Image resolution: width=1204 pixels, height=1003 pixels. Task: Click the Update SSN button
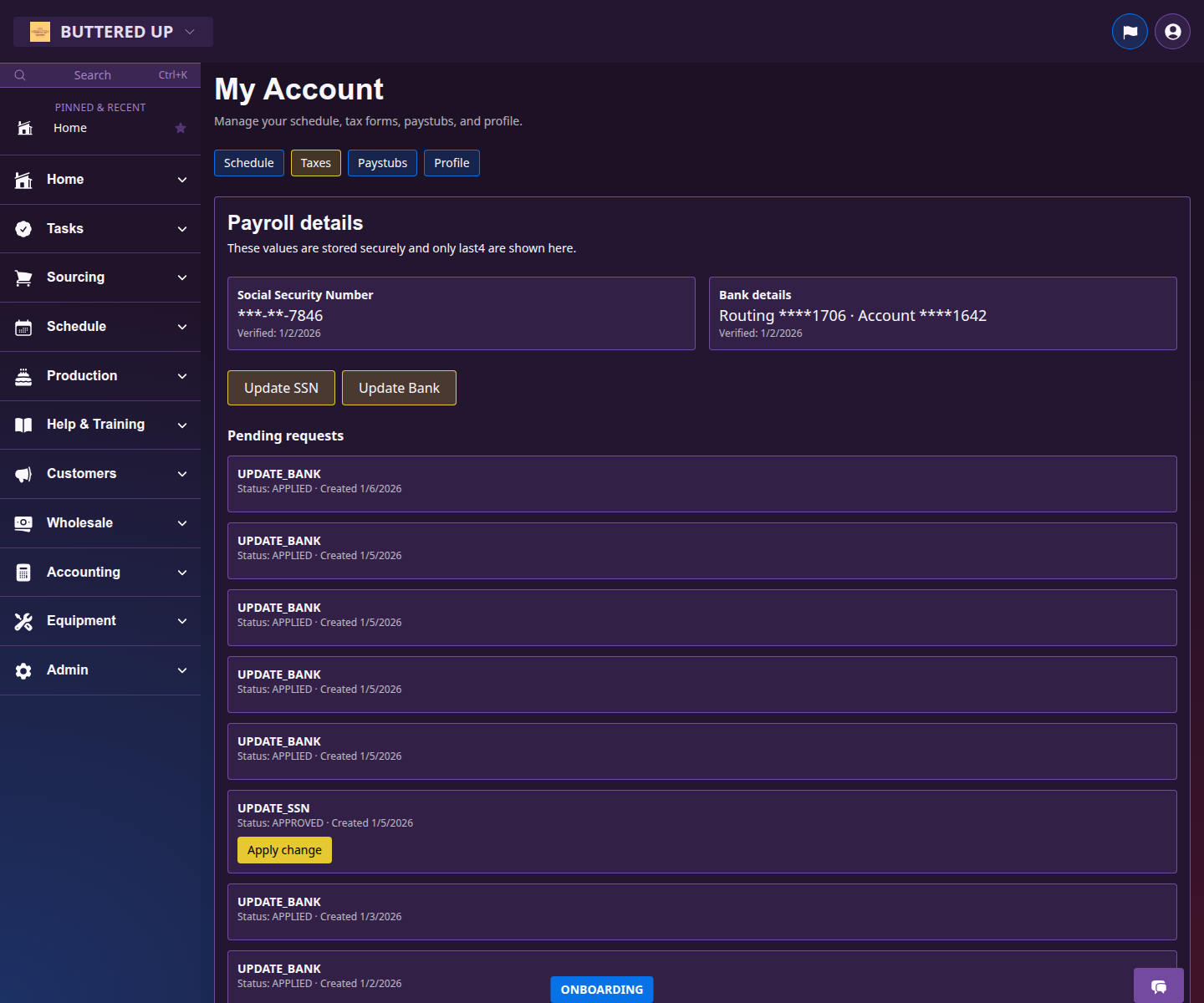tap(281, 387)
